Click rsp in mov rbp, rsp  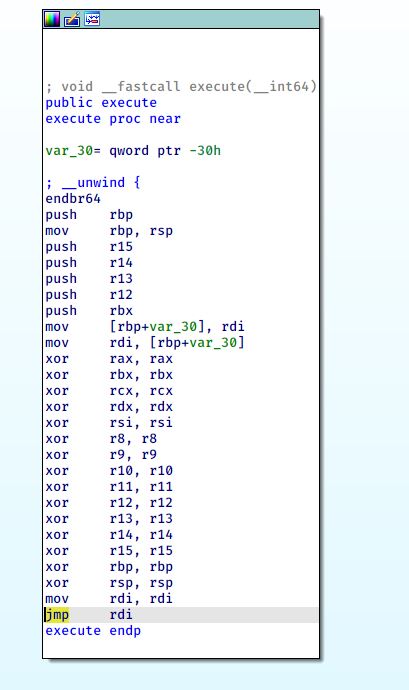point(161,231)
